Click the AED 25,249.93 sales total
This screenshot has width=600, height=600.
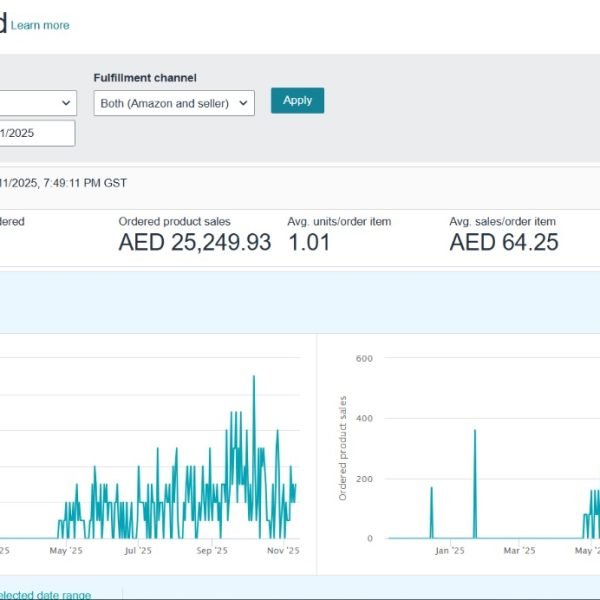[x=194, y=242]
